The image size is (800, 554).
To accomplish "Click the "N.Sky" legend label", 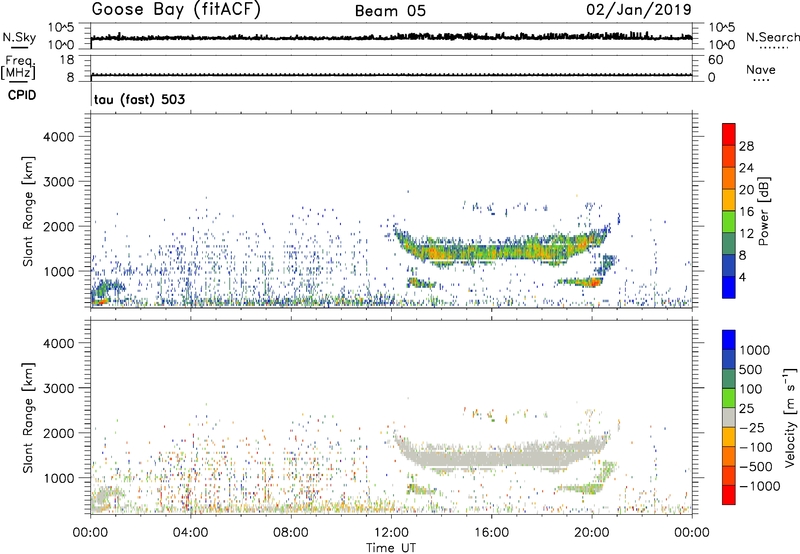I will point(19,37).
